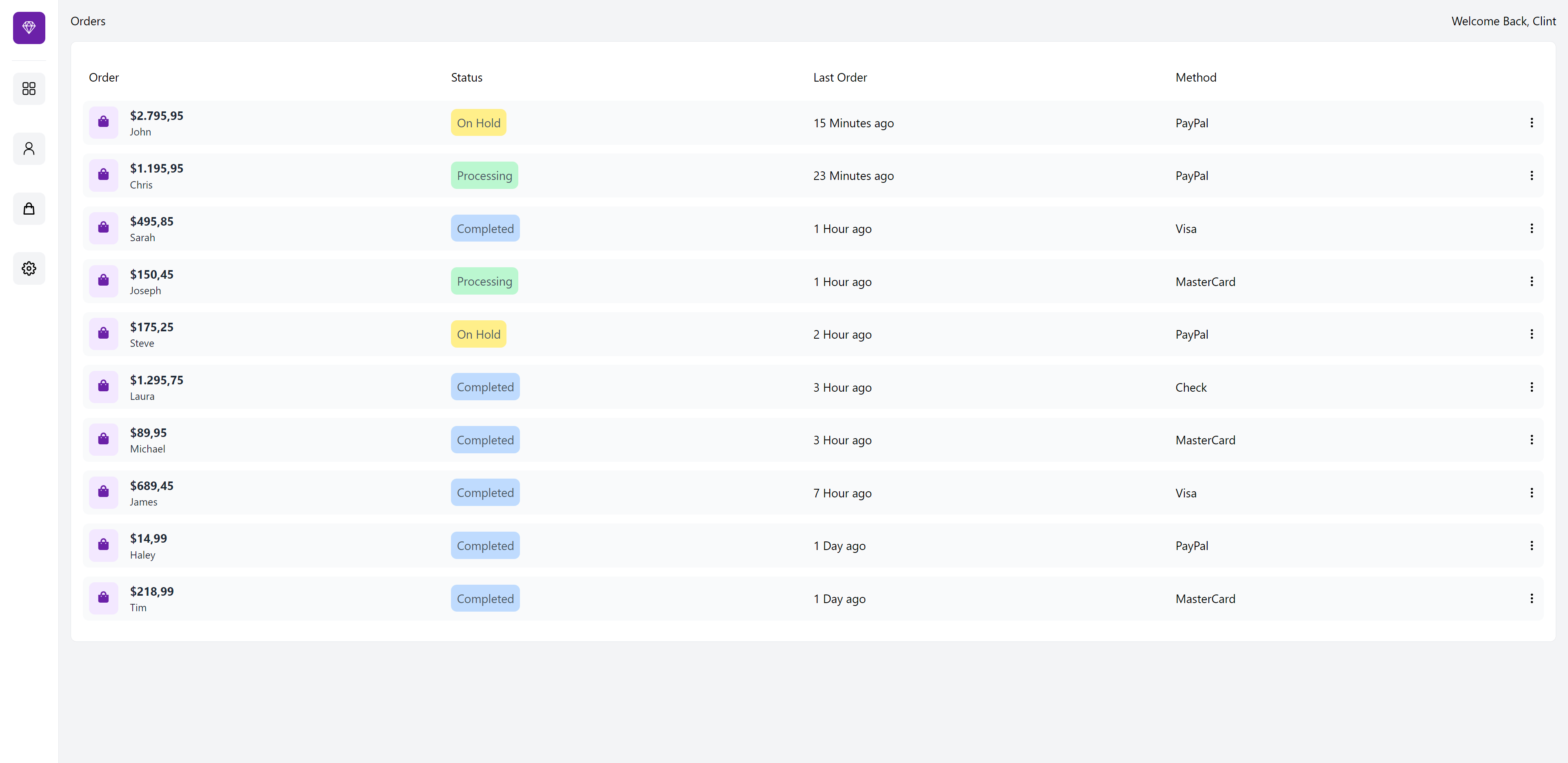
Task: Click the On Hold badge for Steve's order
Action: point(478,334)
